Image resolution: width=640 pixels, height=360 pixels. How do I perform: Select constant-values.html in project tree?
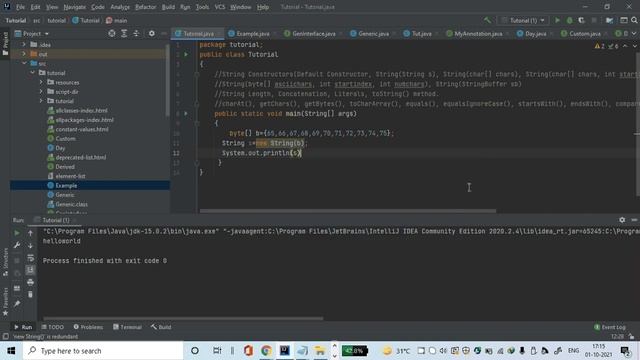pyautogui.click(x=82, y=129)
